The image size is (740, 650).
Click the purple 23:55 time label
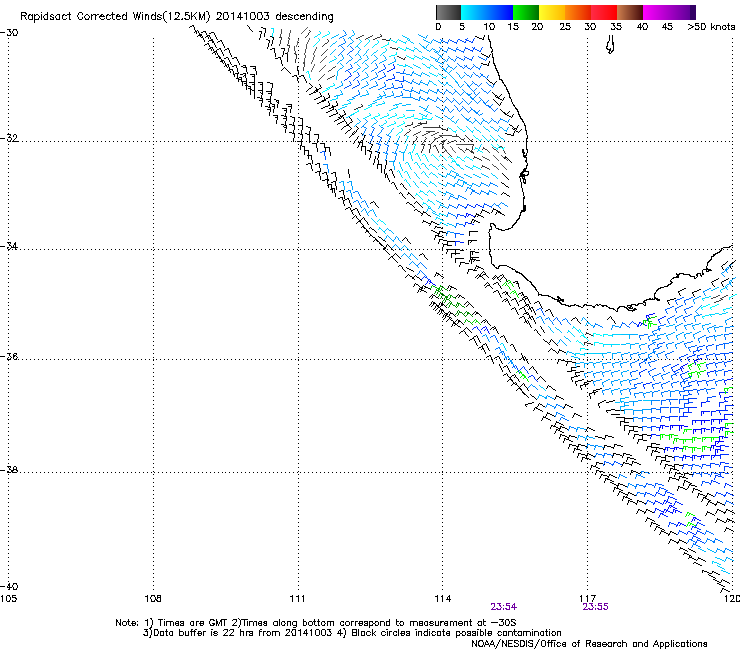(x=595, y=607)
